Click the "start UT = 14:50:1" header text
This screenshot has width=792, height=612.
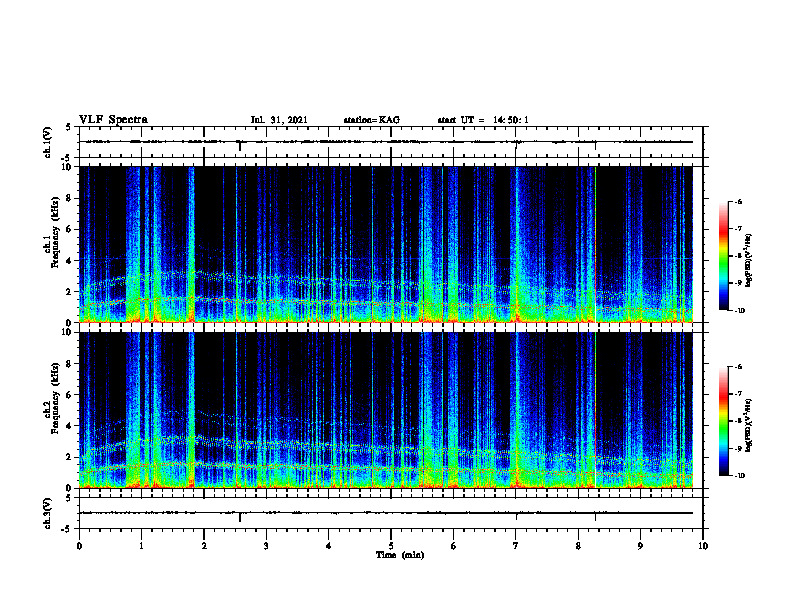pyautogui.click(x=483, y=120)
